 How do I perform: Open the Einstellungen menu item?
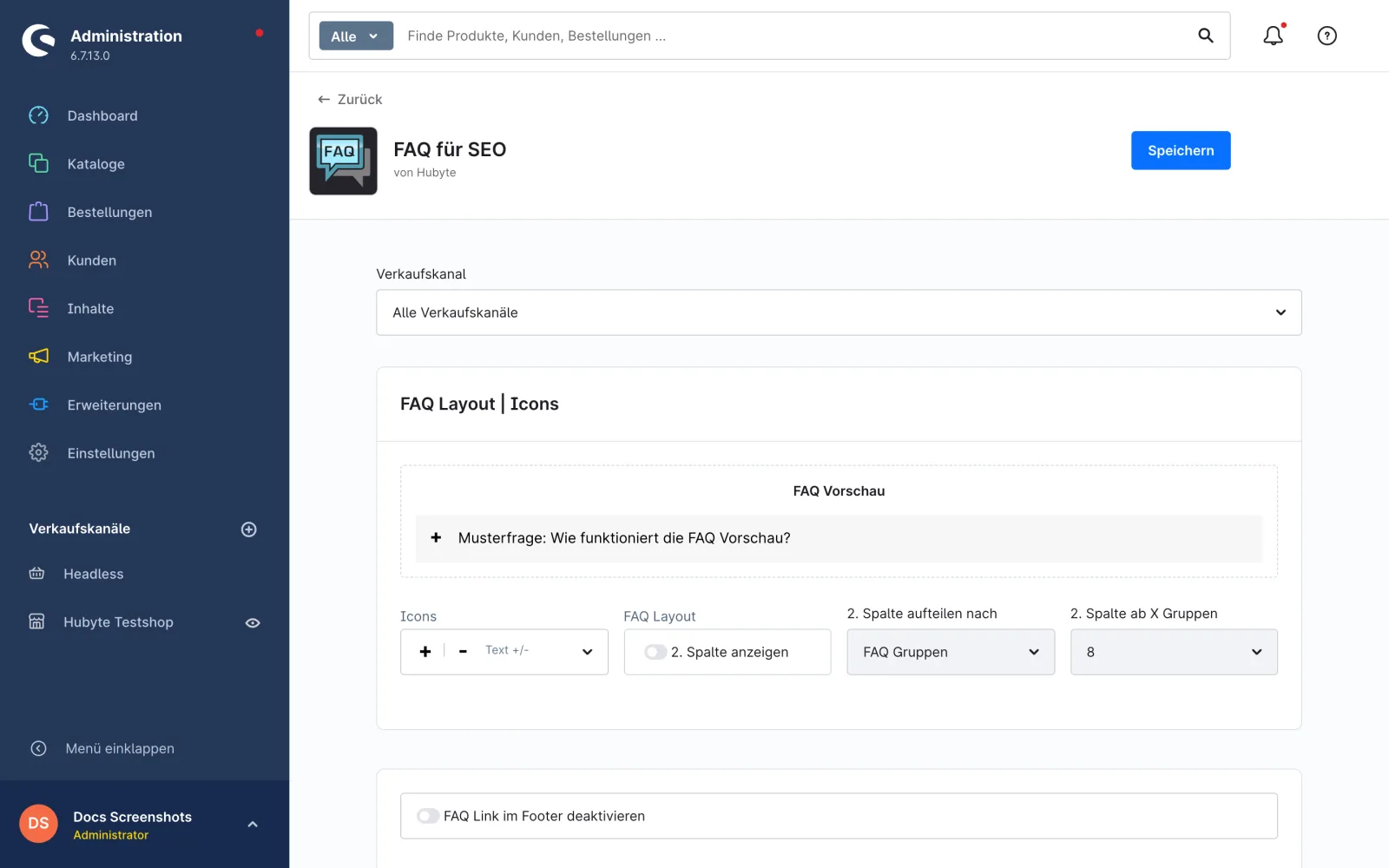click(111, 453)
